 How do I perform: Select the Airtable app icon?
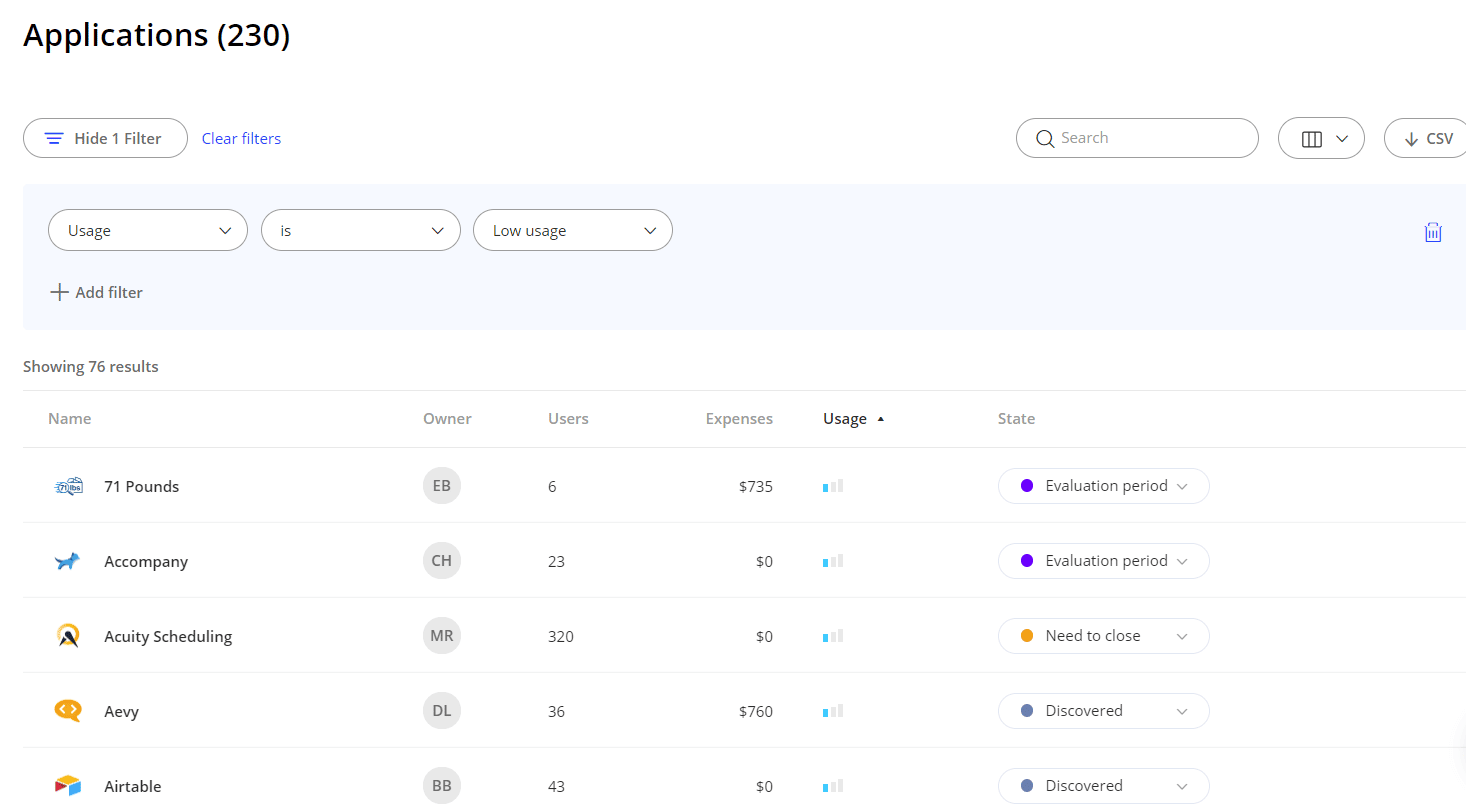coord(67,786)
